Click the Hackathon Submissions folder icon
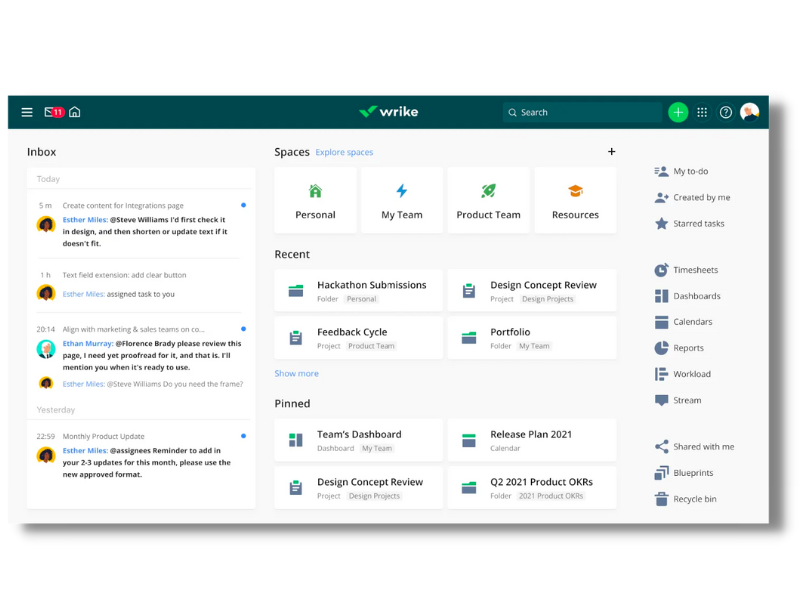 click(x=296, y=291)
